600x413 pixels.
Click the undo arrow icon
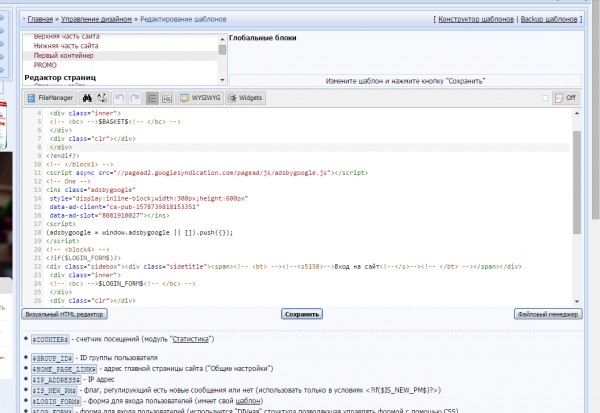[120, 98]
